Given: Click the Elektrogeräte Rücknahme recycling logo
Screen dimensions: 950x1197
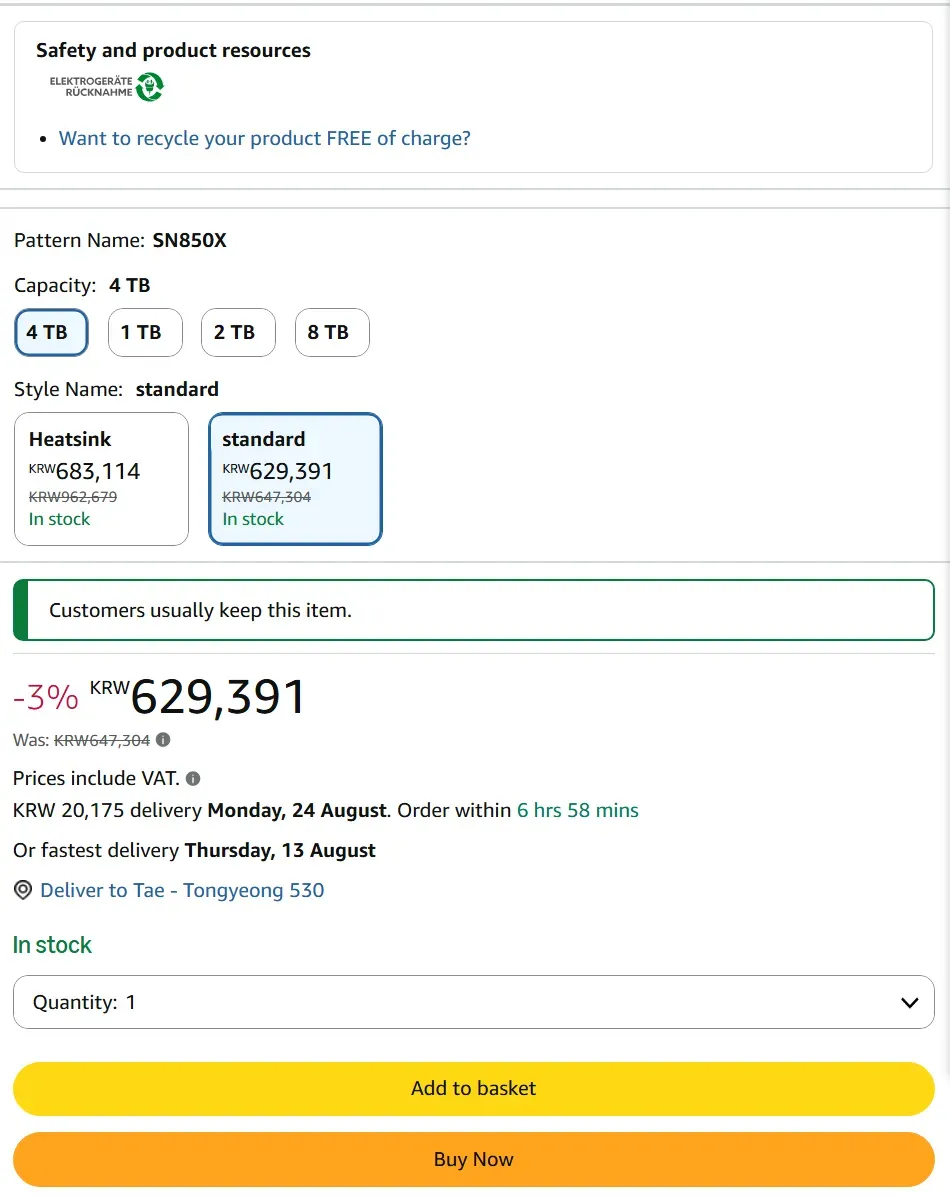Looking at the screenshot, I should 107,86.
